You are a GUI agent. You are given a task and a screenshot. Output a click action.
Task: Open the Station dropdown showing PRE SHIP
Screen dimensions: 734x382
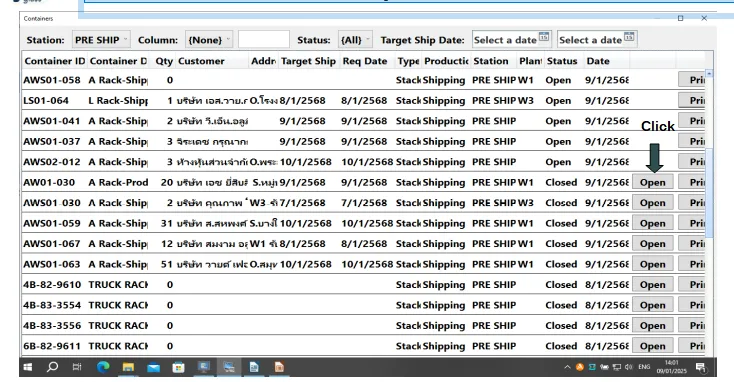101,40
